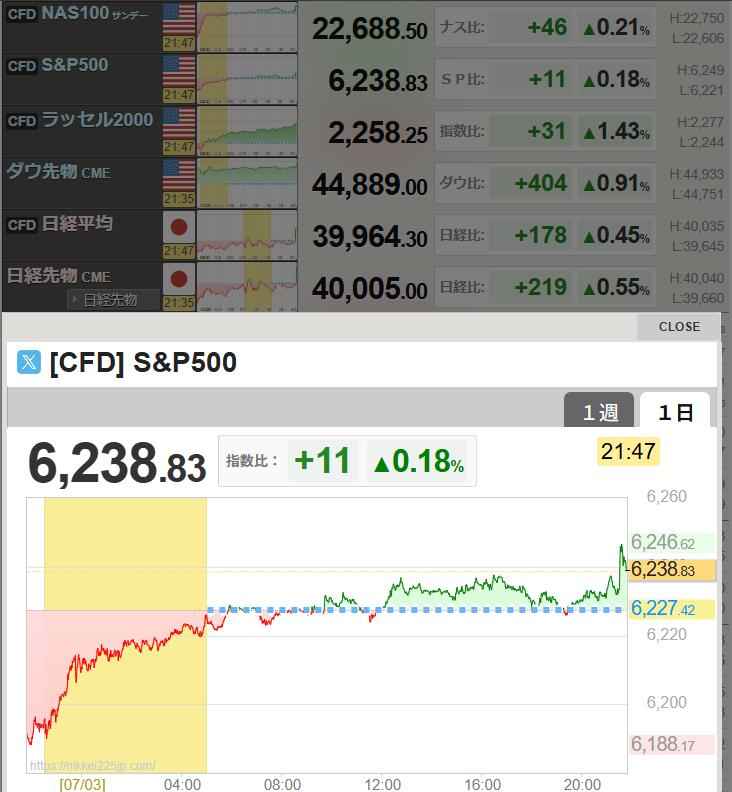Click the [07/03] date axis label
Image resolution: width=732 pixels, height=792 pixels.
click(x=82, y=784)
